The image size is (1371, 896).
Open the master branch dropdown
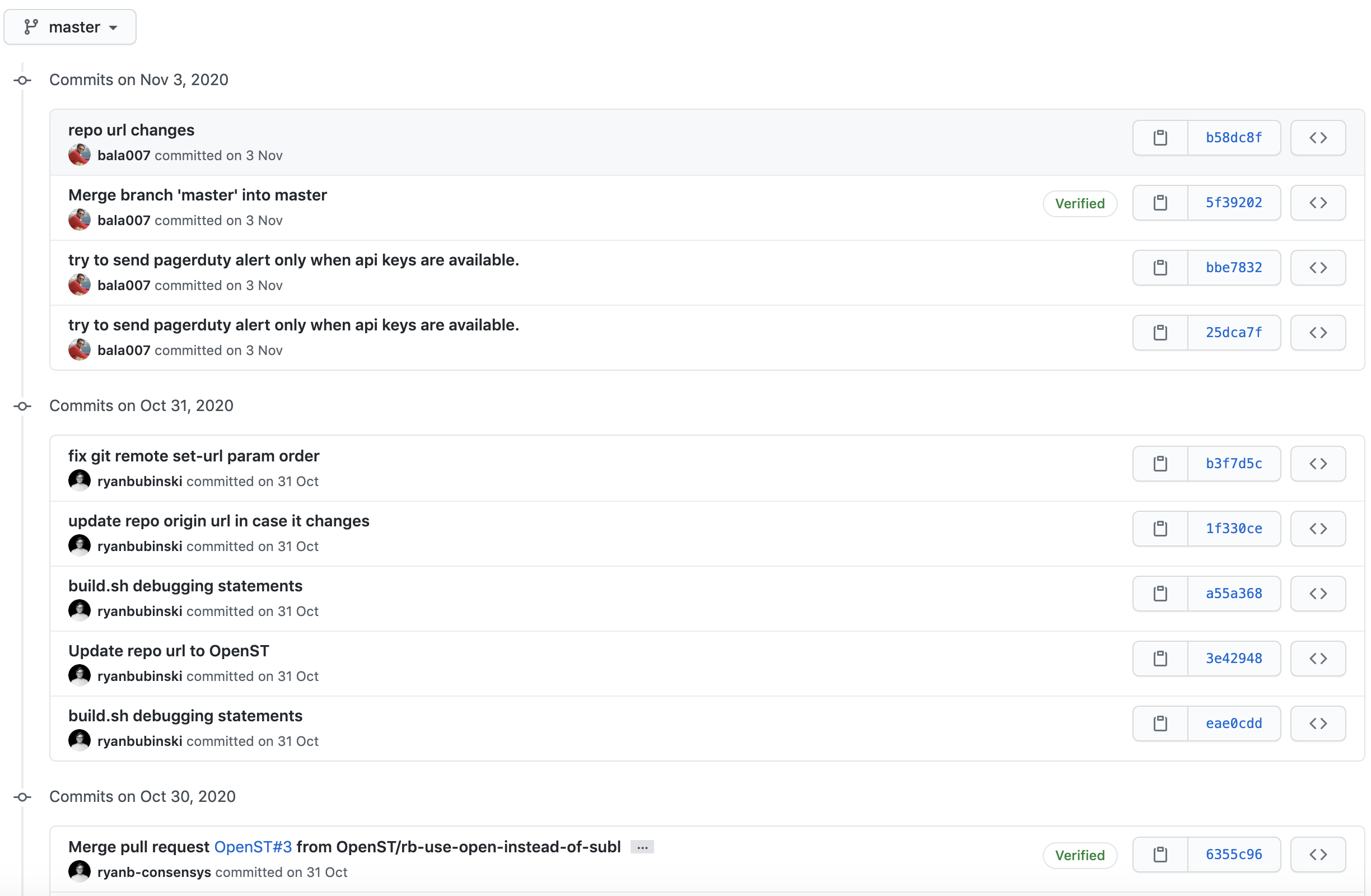click(x=70, y=27)
